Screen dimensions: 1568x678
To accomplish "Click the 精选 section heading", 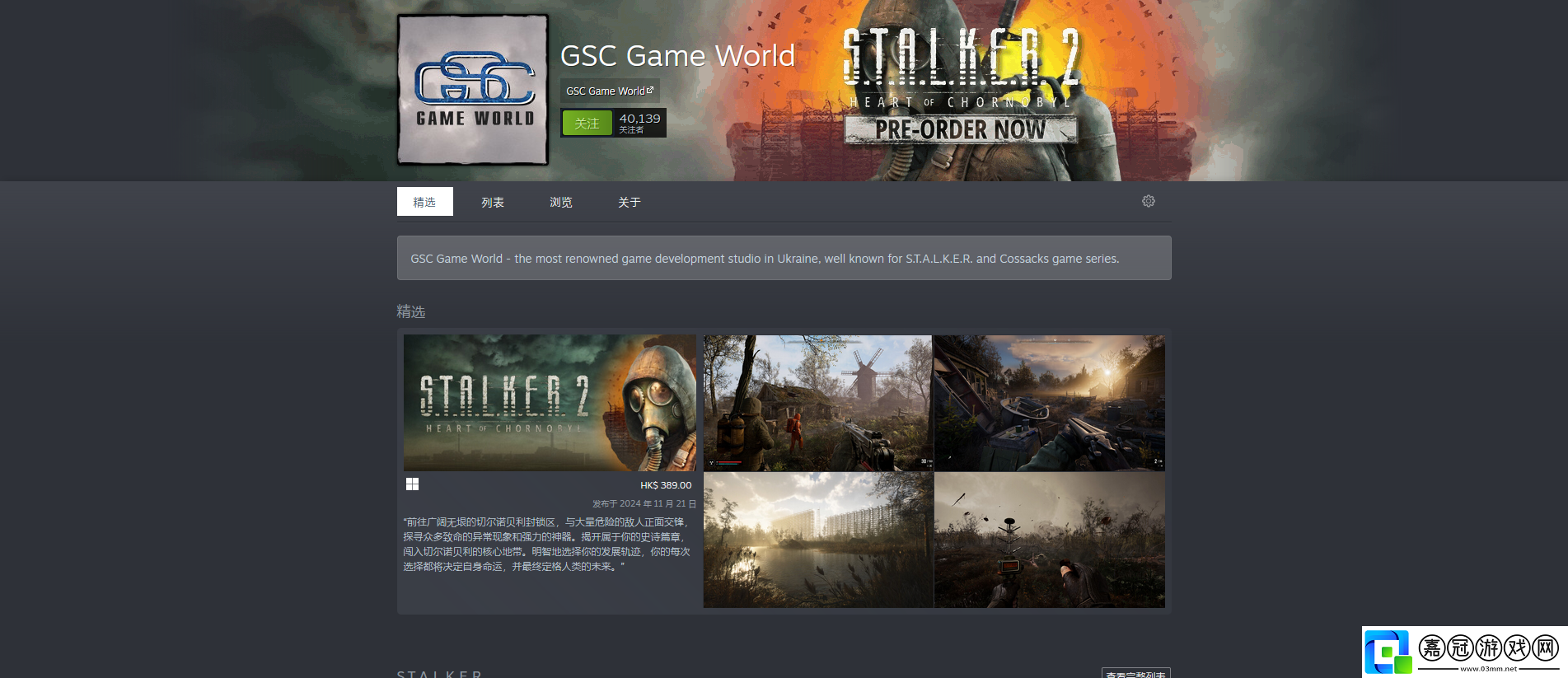I will click(x=410, y=311).
